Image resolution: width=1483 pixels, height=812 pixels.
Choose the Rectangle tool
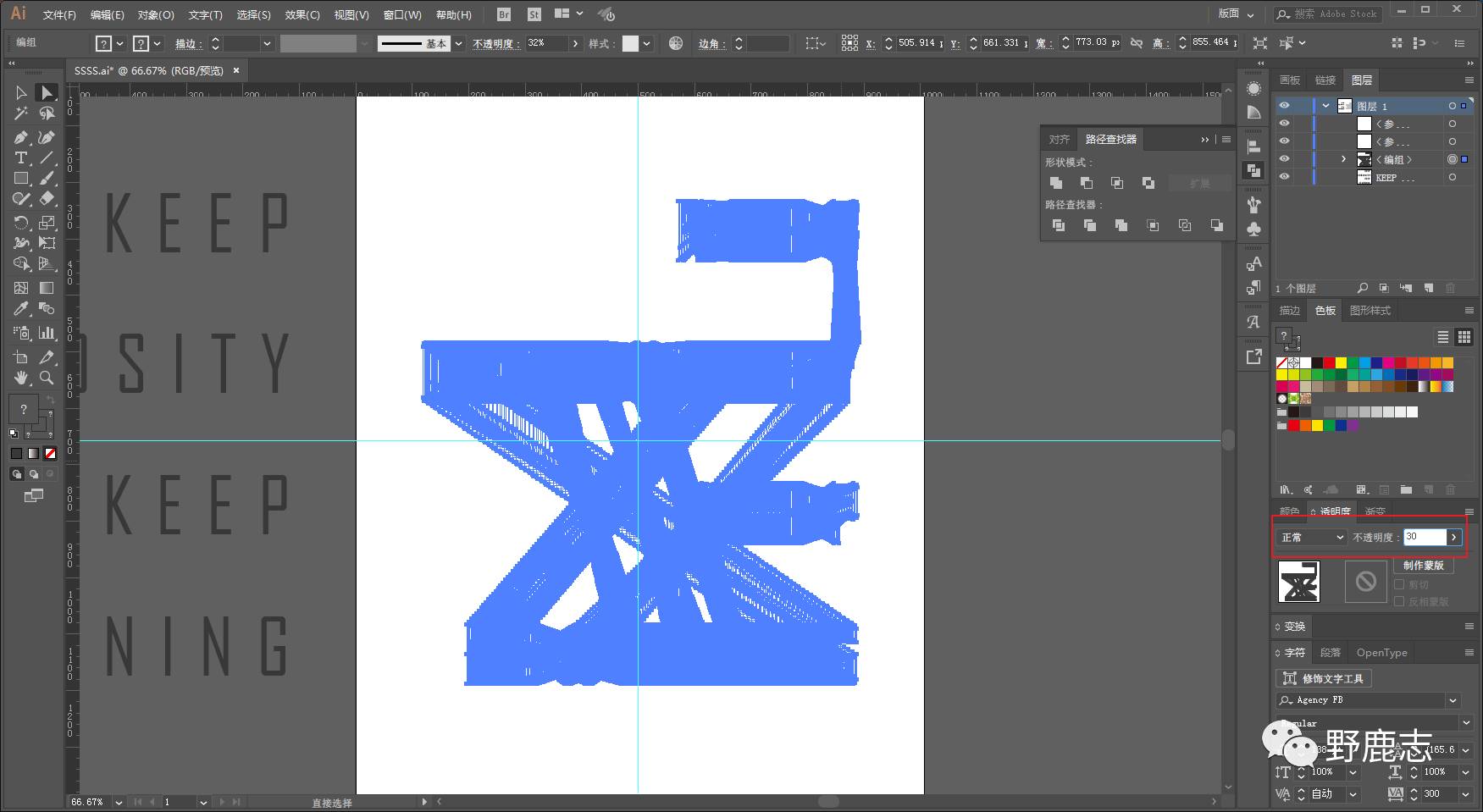coord(21,179)
